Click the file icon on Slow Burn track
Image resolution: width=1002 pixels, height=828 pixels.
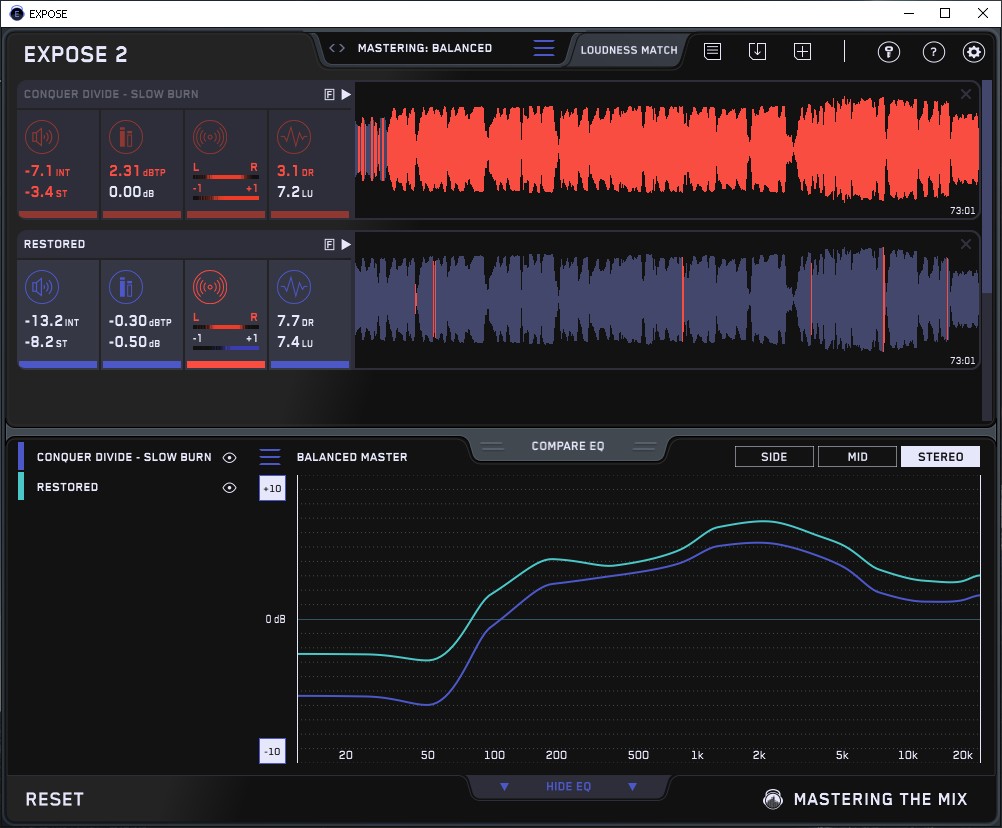pos(329,95)
